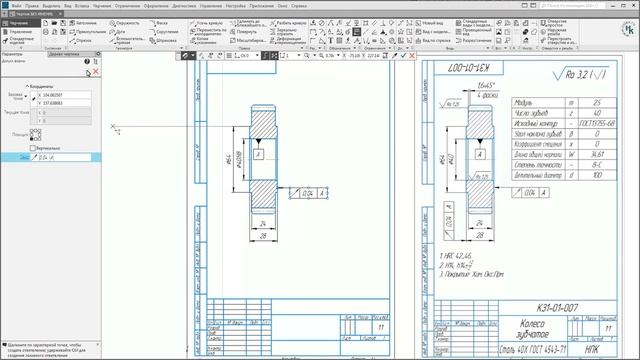The height and width of the screenshot is (360, 640).
Task: Select the bottom-left position radio point
Action: point(32,139)
